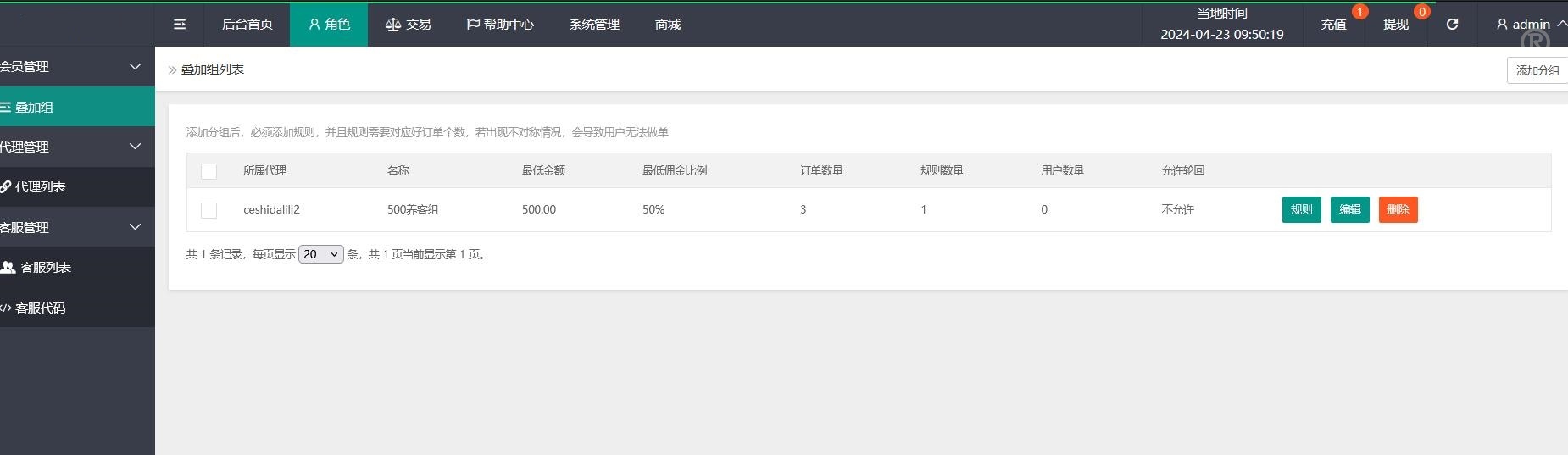
Task: Click the orange 删除 button
Action: coord(1398,209)
